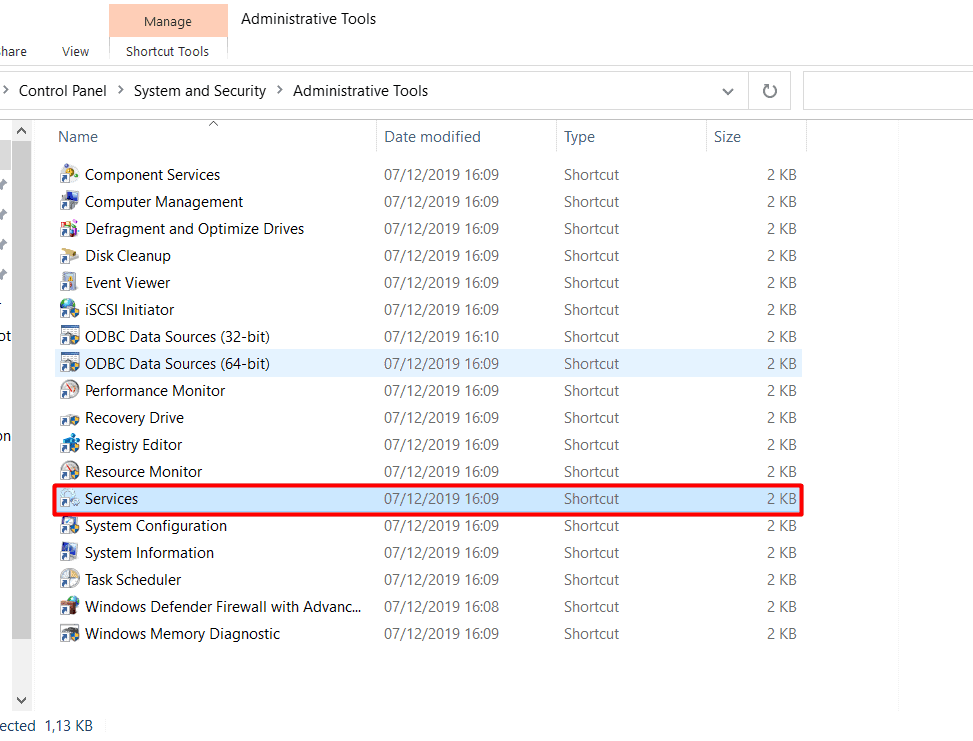Click the Administrative Tools breadcrumb segment
The width and height of the screenshot is (973, 741).
click(361, 91)
